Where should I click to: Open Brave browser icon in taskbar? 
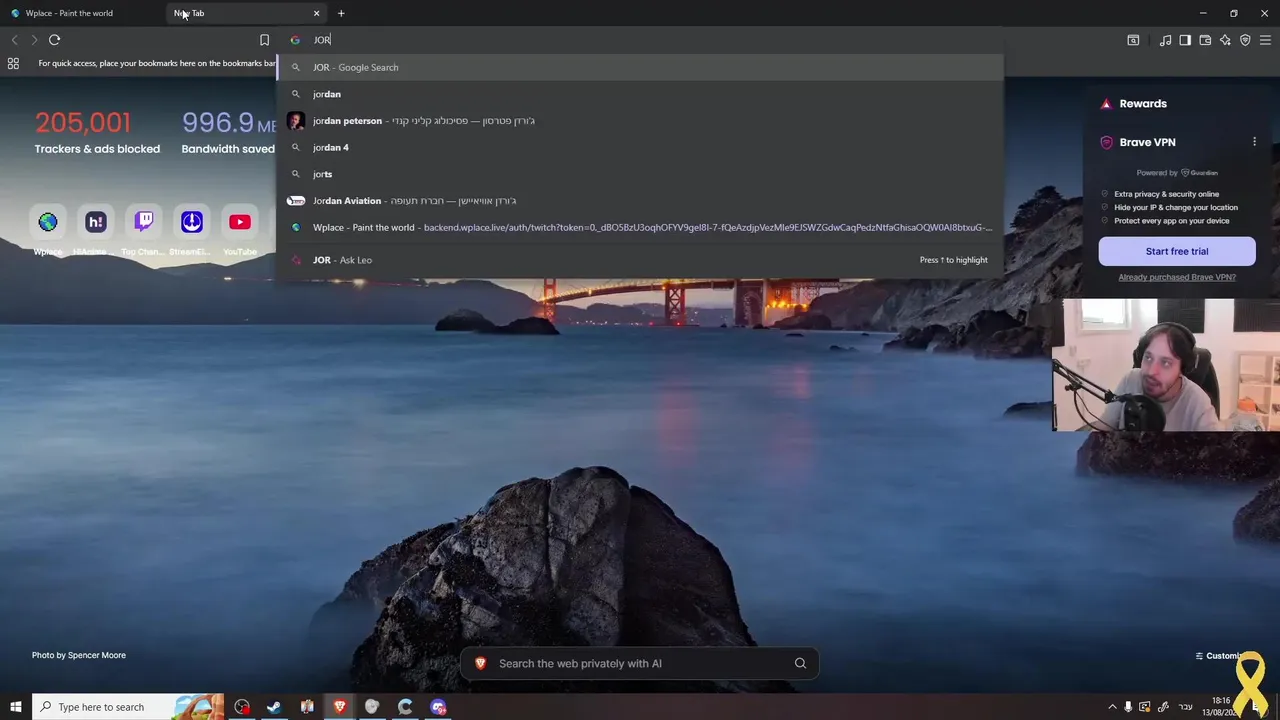[x=340, y=707]
